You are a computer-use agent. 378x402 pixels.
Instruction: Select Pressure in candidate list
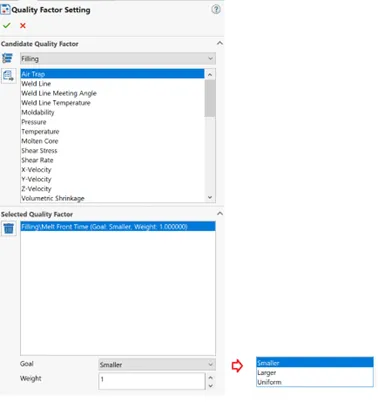tap(112, 122)
